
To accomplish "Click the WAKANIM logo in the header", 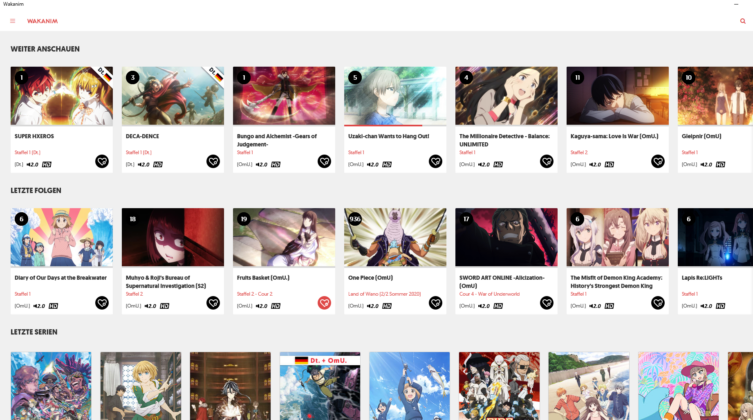I will pyautogui.click(x=42, y=21).
